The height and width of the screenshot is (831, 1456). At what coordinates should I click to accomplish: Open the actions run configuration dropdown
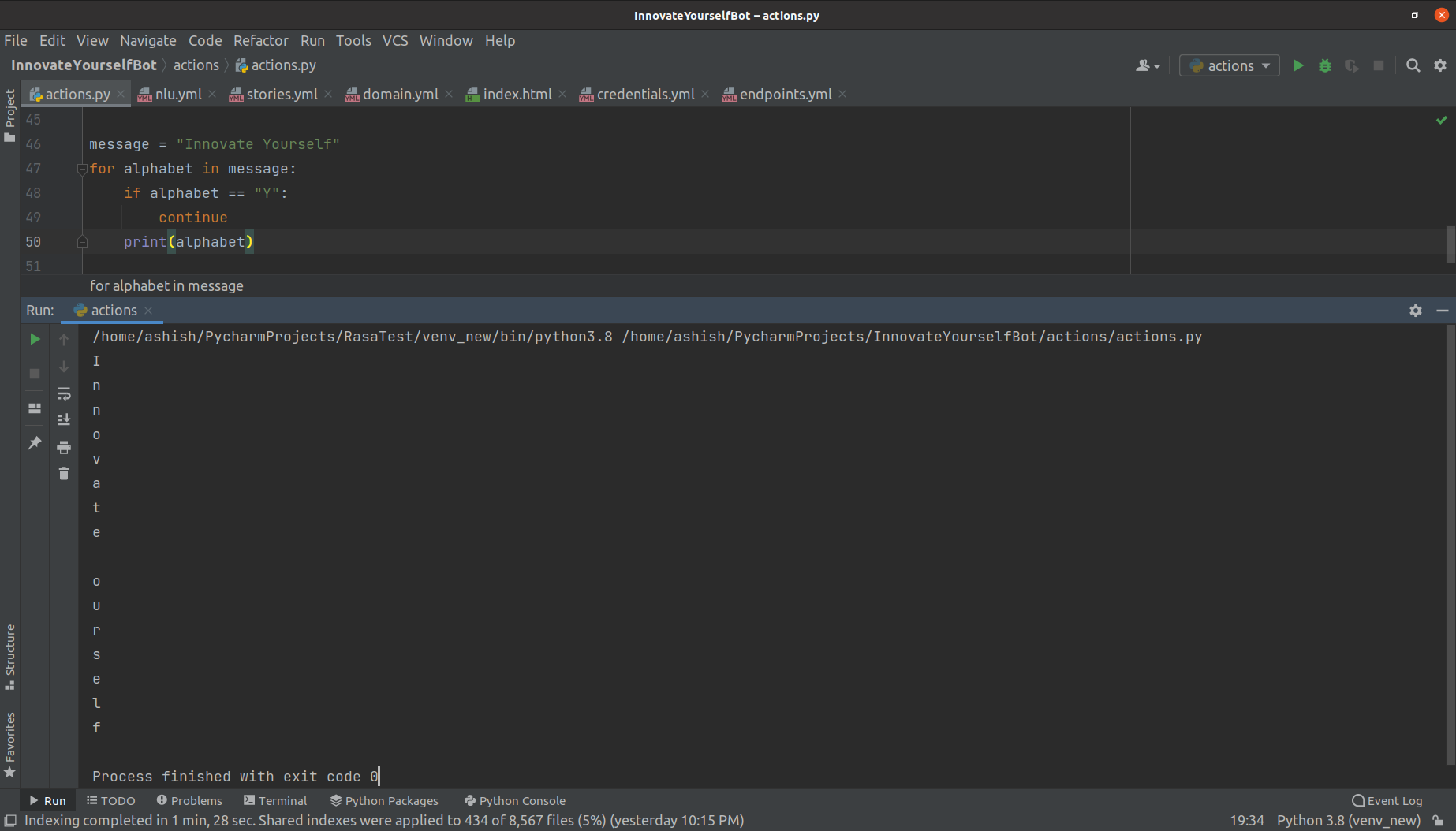click(x=1229, y=66)
